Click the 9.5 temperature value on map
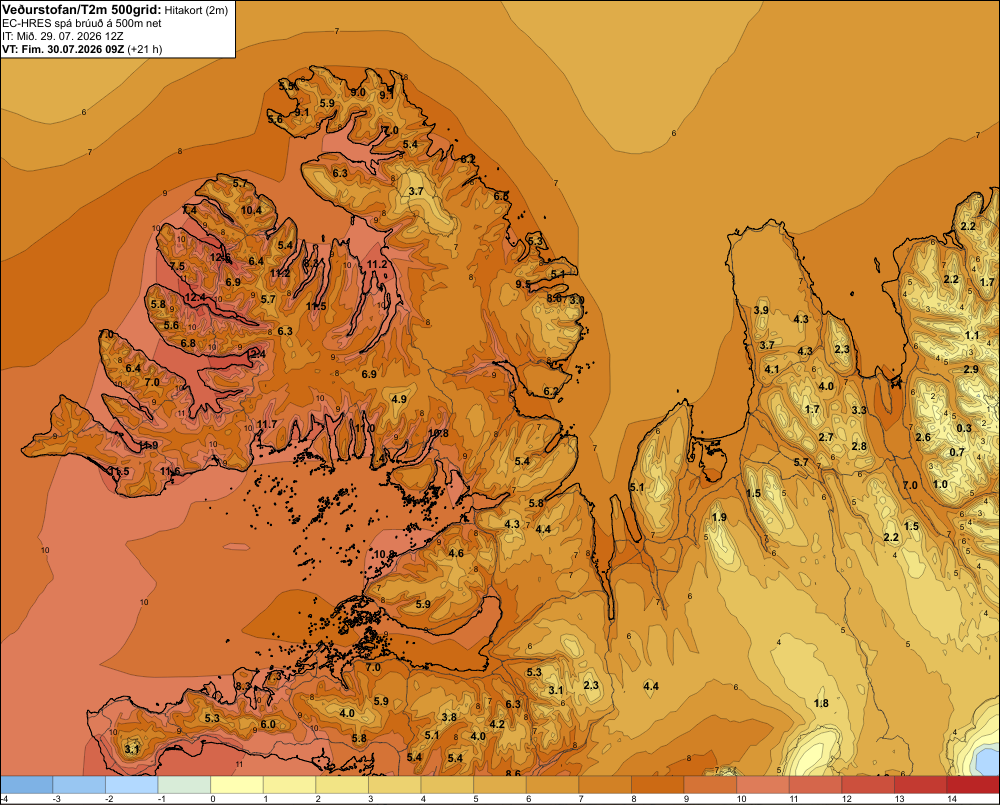Viewport: 1000px width, 805px height. (x=523, y=284)
